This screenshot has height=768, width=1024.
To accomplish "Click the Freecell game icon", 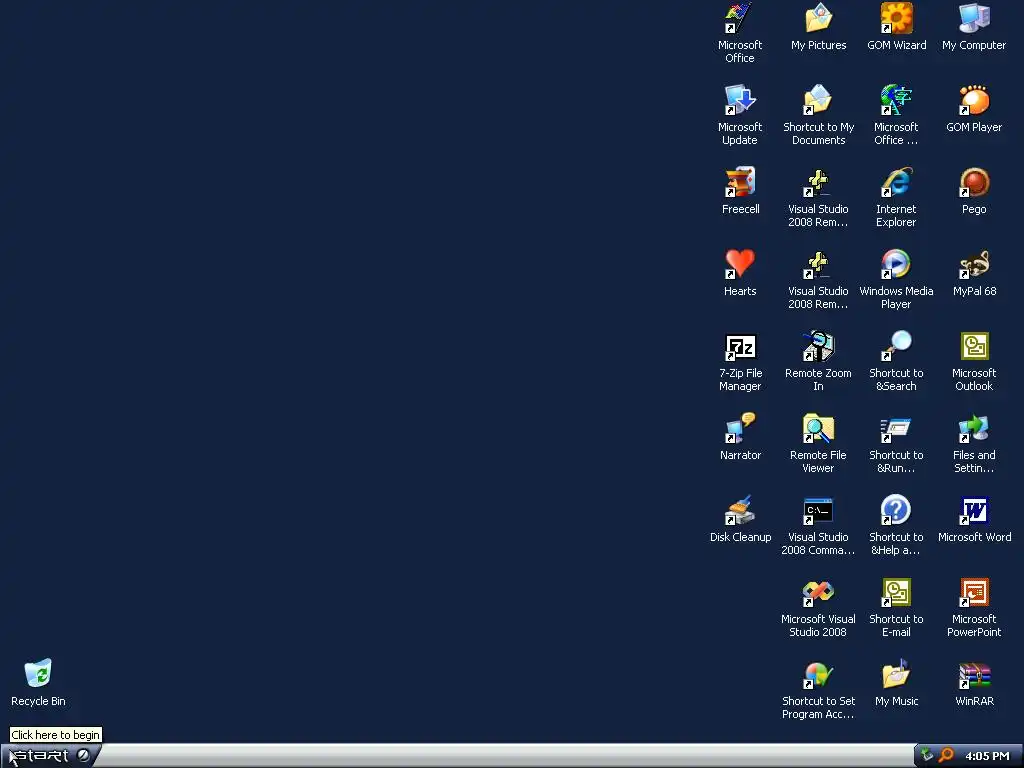I will click(x=740, y=182).
